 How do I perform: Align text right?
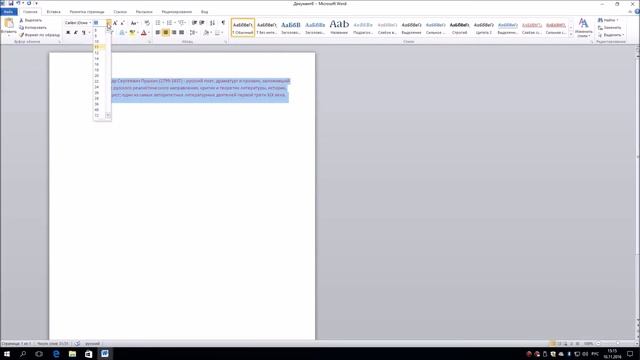(x=174, y=32)
